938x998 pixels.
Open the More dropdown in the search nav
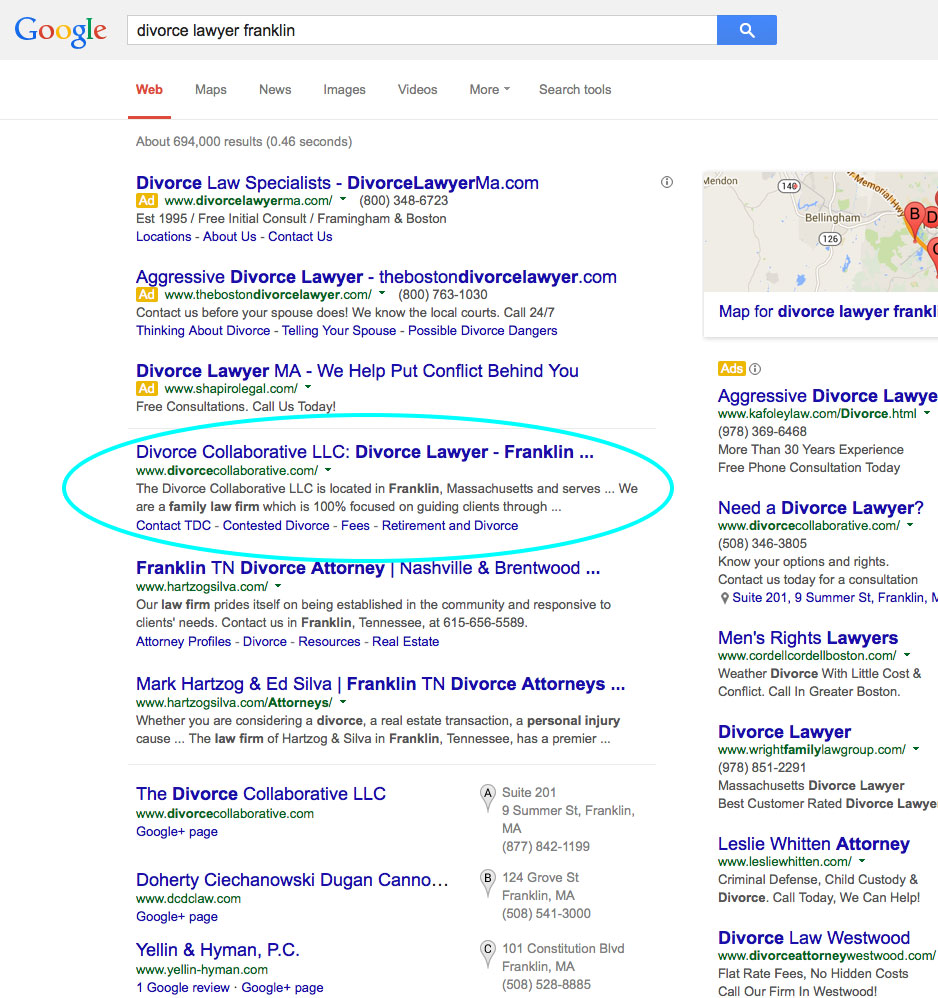(x=489, y=90)
